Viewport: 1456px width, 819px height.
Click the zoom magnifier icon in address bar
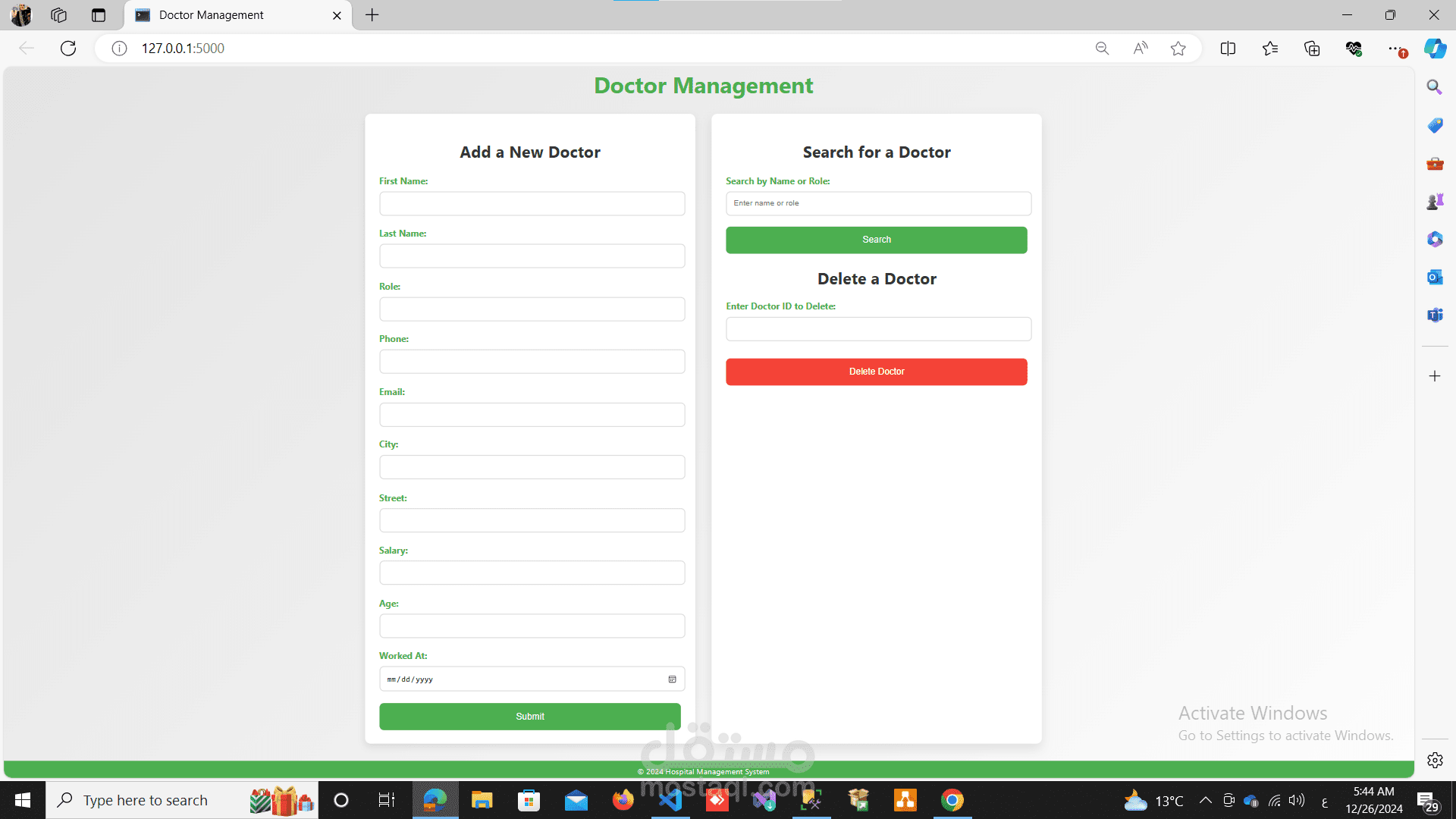(1102, 49)
